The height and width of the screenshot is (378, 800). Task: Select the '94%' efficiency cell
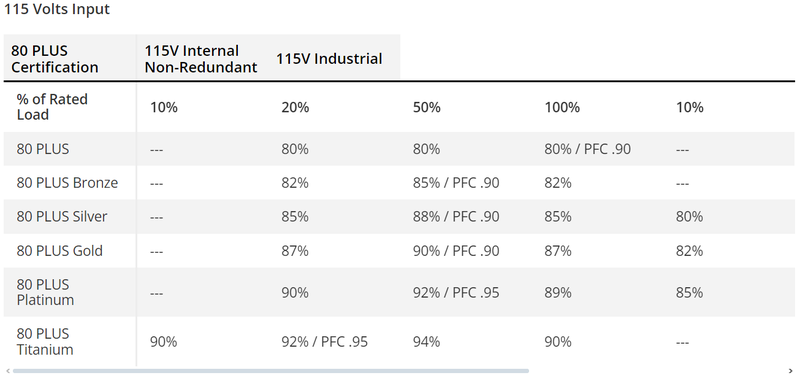point(427,342)
